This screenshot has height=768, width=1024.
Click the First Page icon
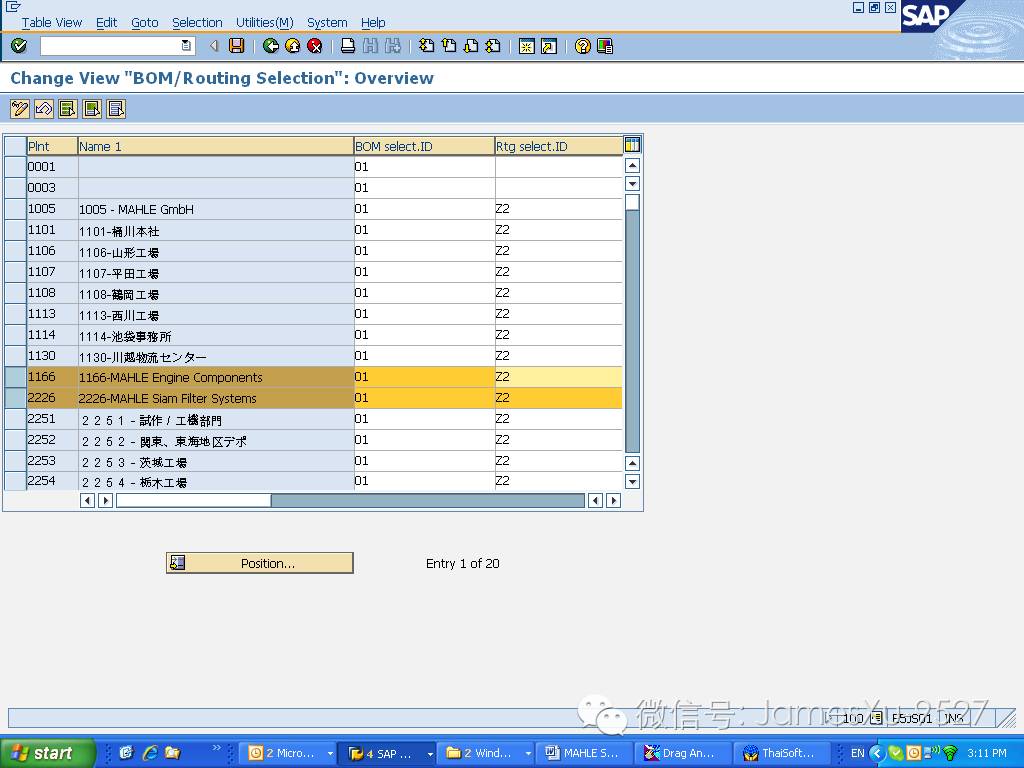(x=426, y=46)
